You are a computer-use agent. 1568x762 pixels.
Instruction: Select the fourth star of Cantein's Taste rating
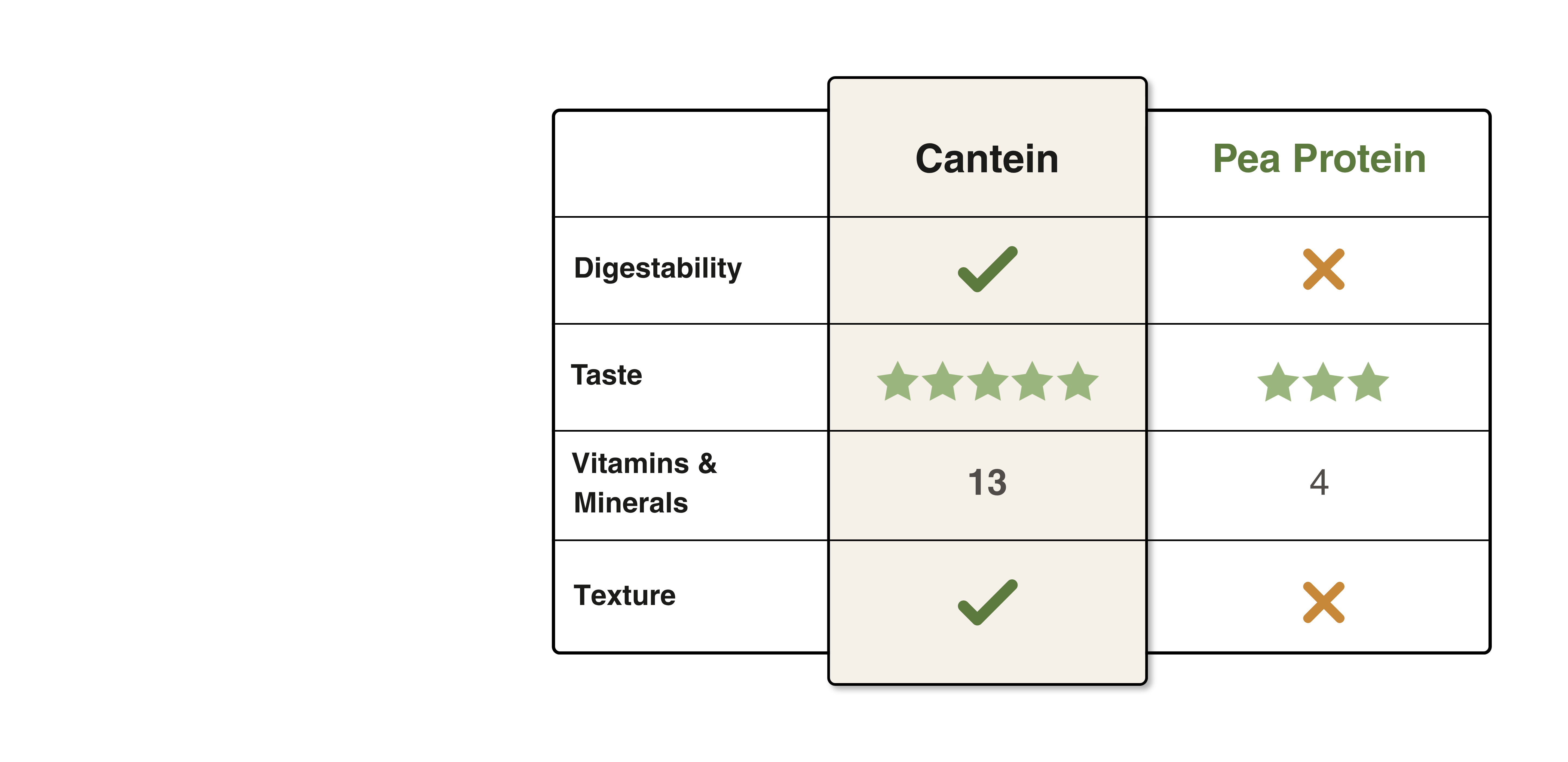click(1032, 382)
